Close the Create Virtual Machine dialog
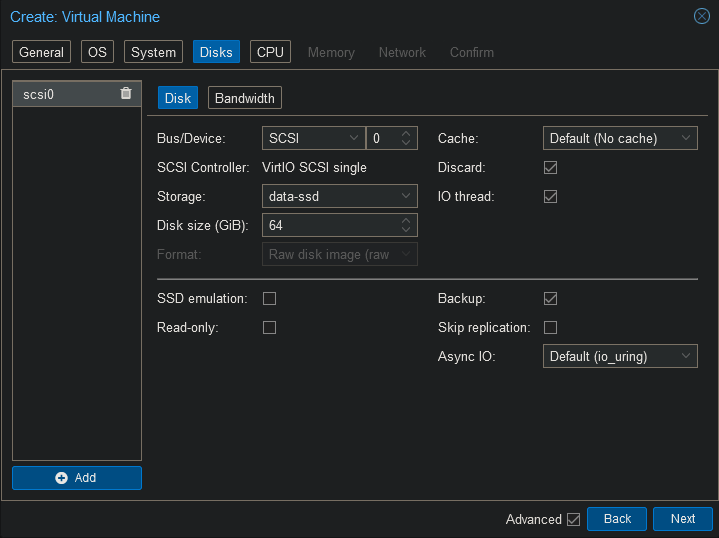Screen dimensions: 719x538 coord(701,16)
